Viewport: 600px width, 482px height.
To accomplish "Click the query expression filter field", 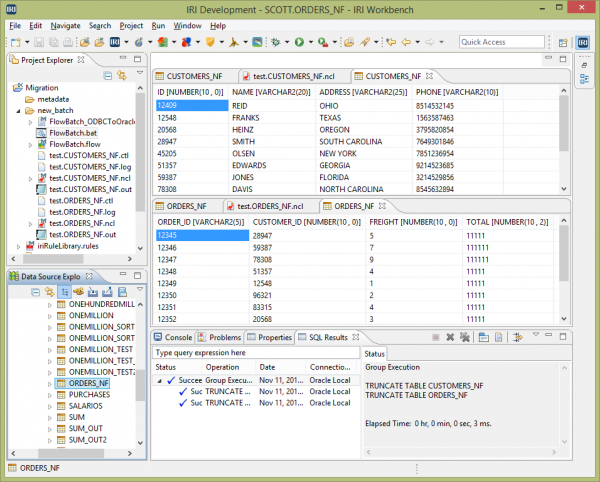I will [256, 353].
